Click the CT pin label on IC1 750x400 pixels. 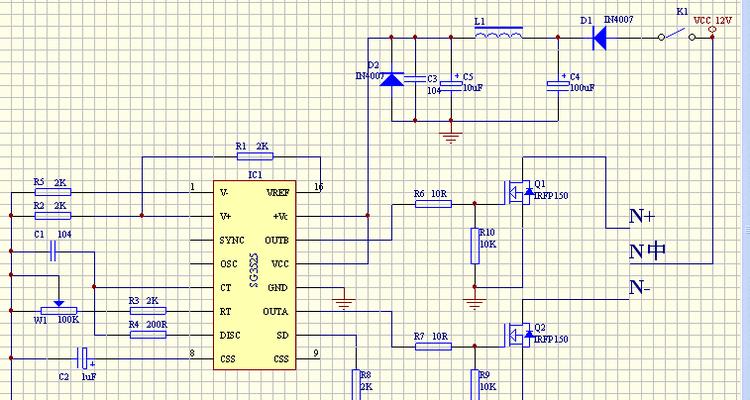[x=225, y=288]
